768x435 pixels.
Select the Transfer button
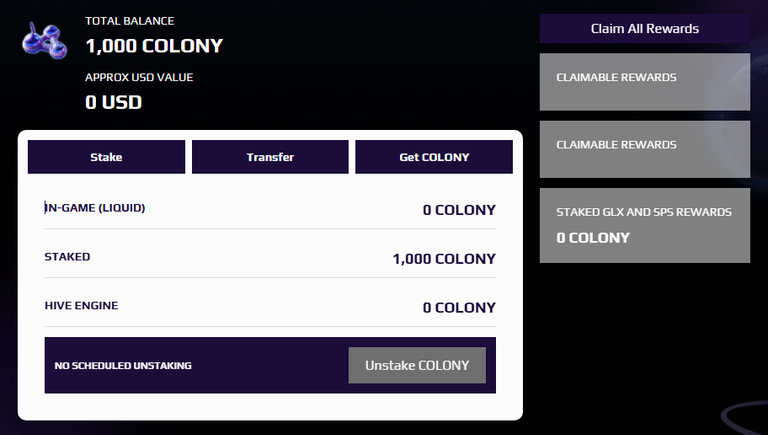click(270, 157)
